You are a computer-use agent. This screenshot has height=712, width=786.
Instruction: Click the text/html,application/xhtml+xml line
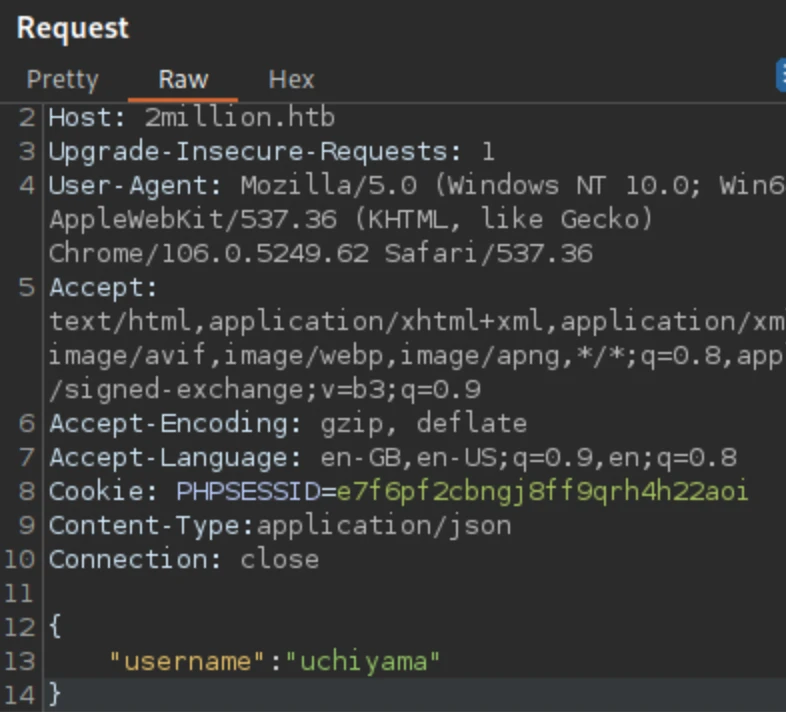[x=417, y=321]
